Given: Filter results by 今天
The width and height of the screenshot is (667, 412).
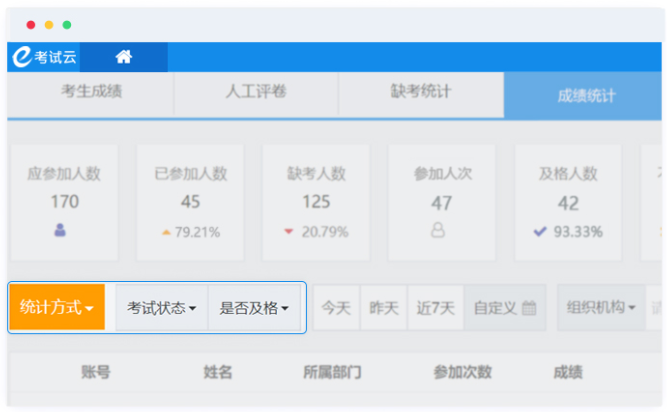Looking at the screenshot, I should coord(336,308).
